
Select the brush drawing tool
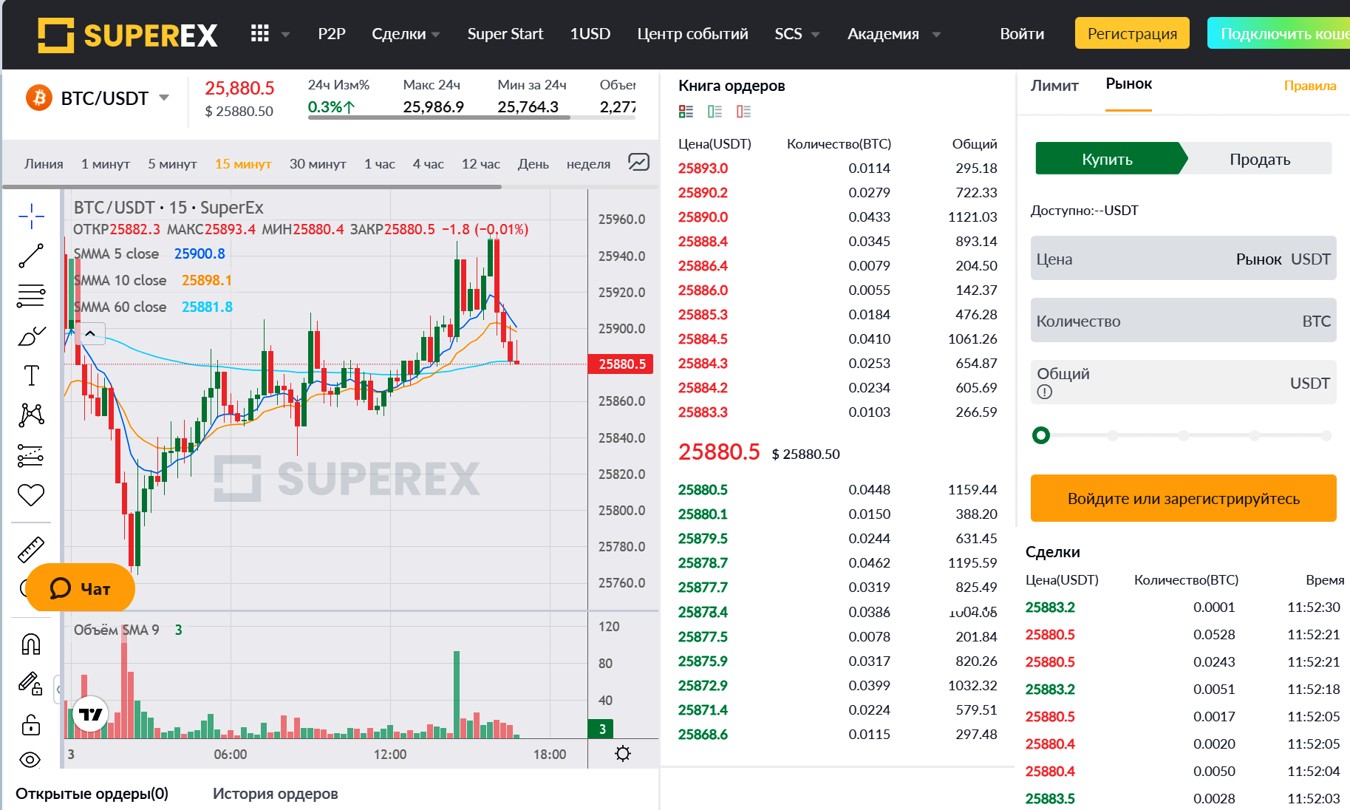click(31, 336)
